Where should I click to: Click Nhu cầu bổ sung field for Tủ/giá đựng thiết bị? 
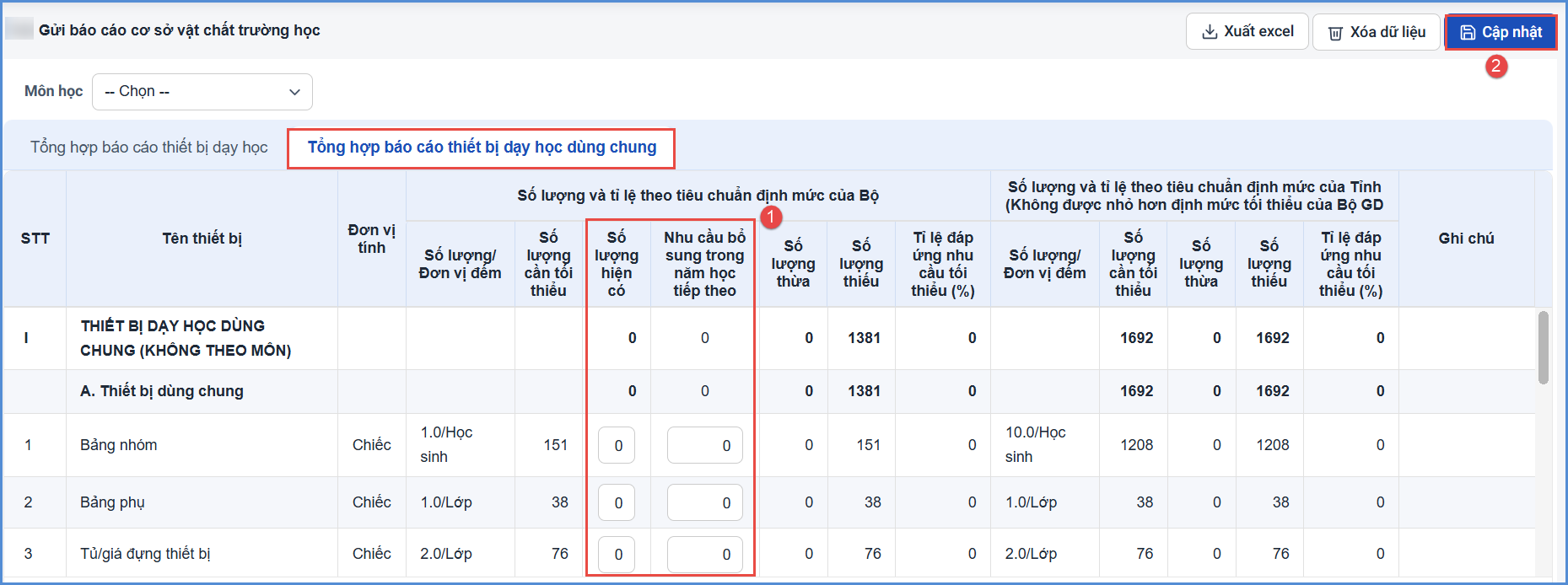pos(705,554)
